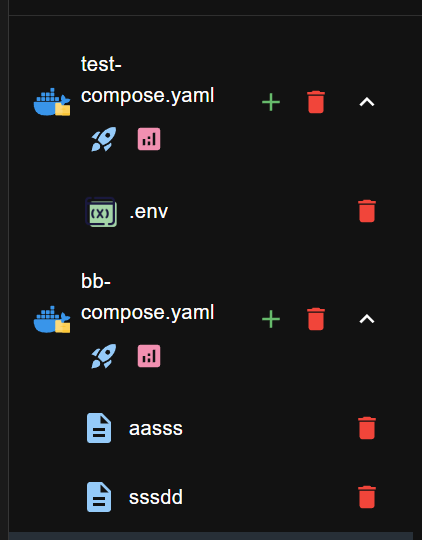Open the sssdd file
This screenshot has height=540, width=422.
[x=156, y=497]
